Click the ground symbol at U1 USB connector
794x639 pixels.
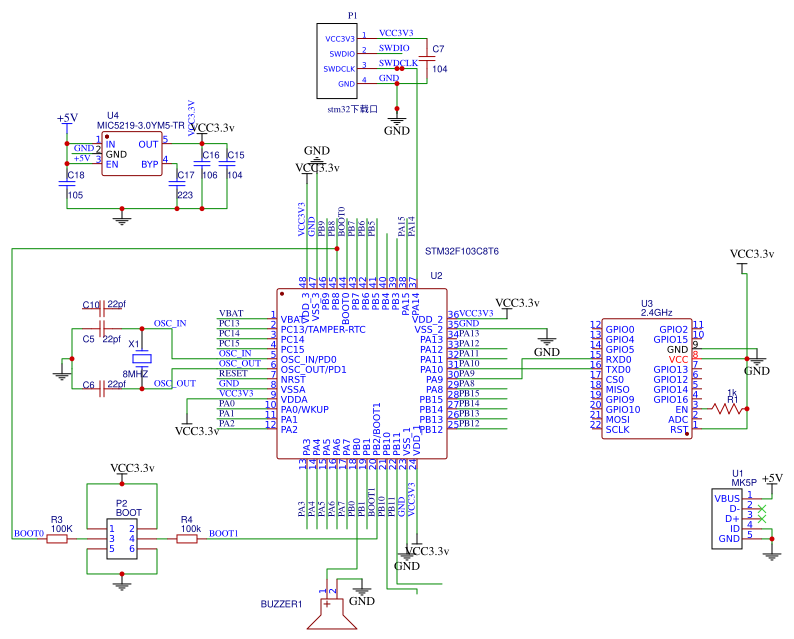coord(772,555)
